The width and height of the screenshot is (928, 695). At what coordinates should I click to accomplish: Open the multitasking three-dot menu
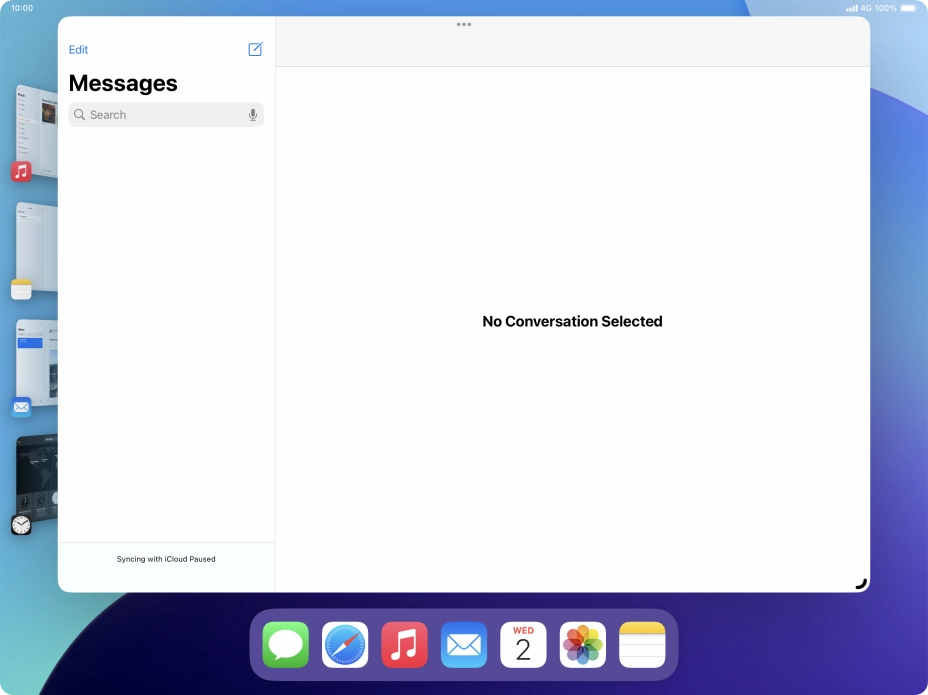pos(464,24)
